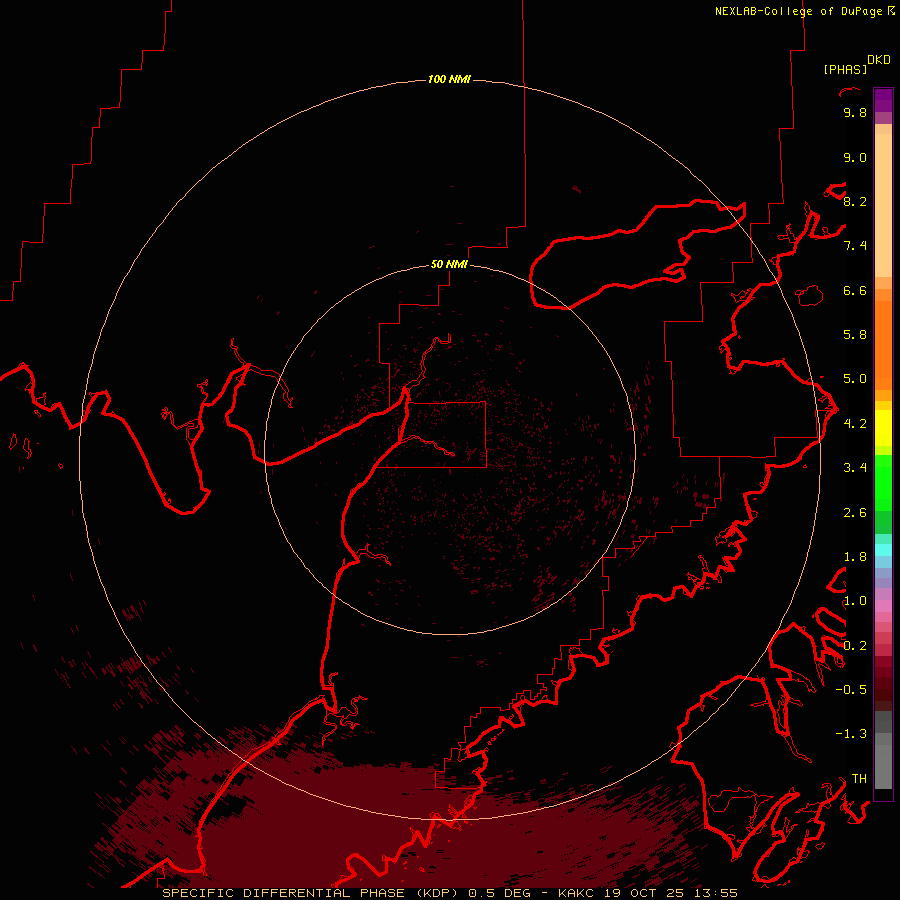
Task: Click the KAKC station identifier
Action: pos(577,893)
